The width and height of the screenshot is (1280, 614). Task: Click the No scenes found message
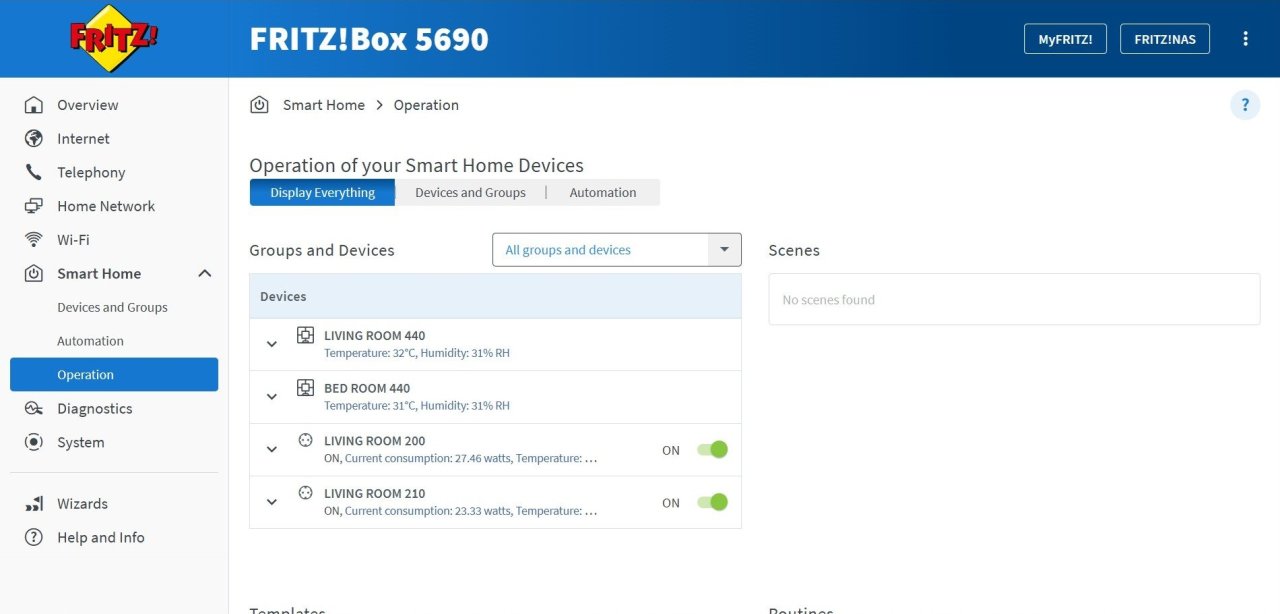click(828, 300)
